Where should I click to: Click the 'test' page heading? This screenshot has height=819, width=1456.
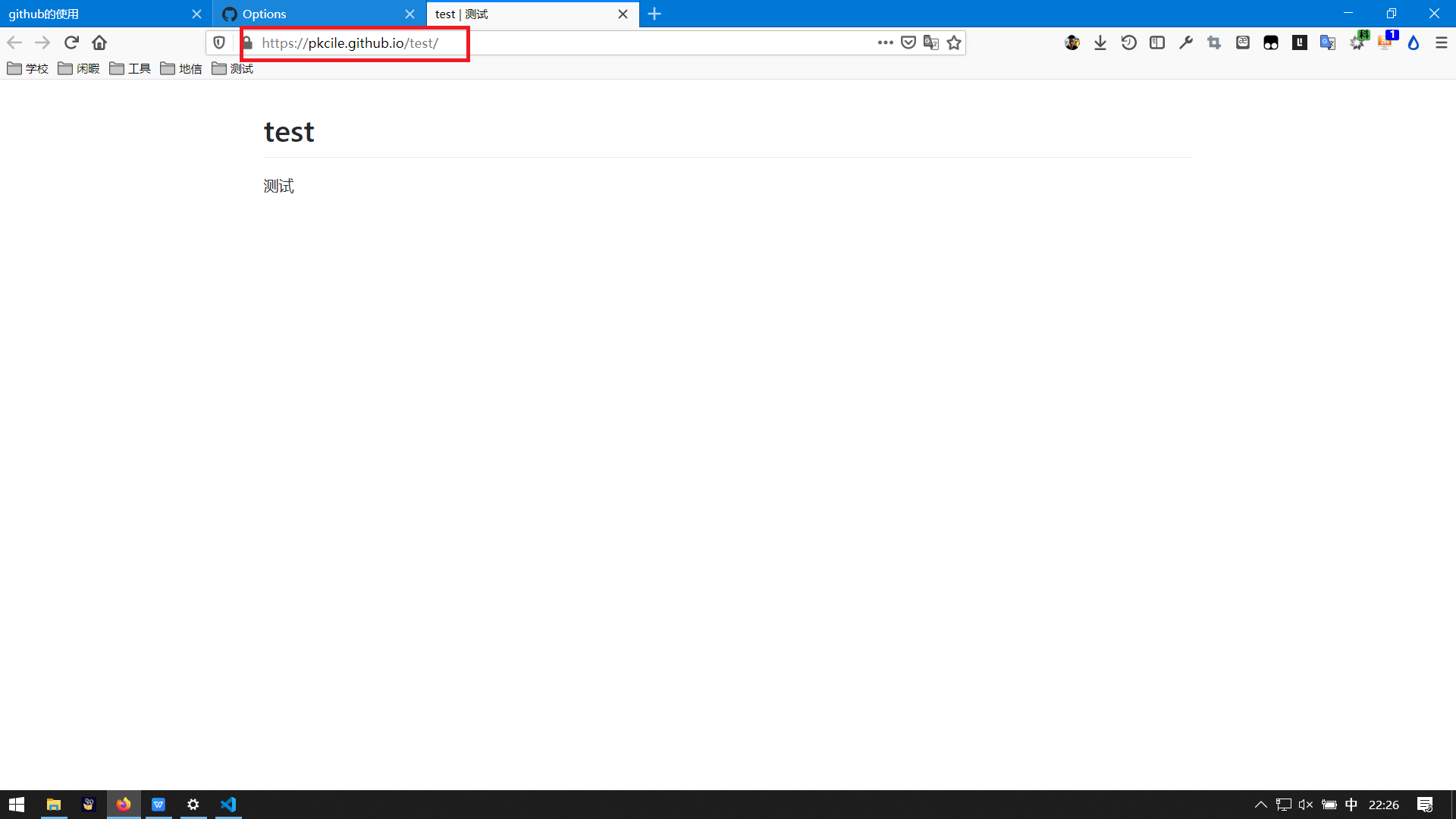click(x=289, y=132)
